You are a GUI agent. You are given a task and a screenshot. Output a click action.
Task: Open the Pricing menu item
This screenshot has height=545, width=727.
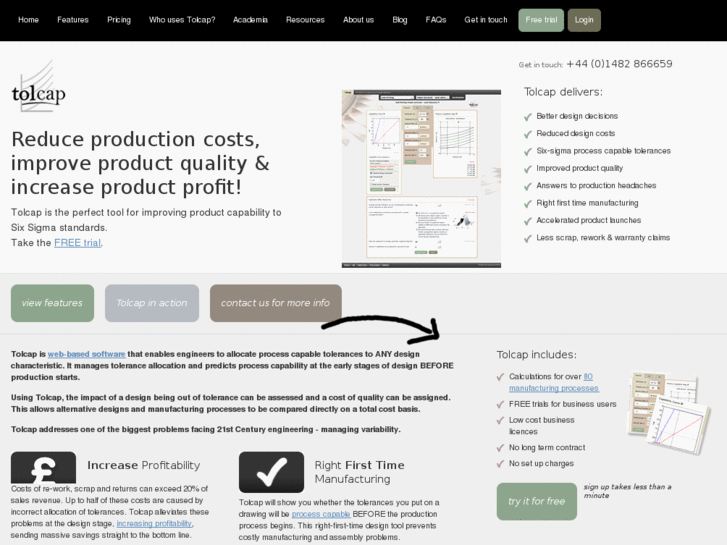tap(119, 20)
